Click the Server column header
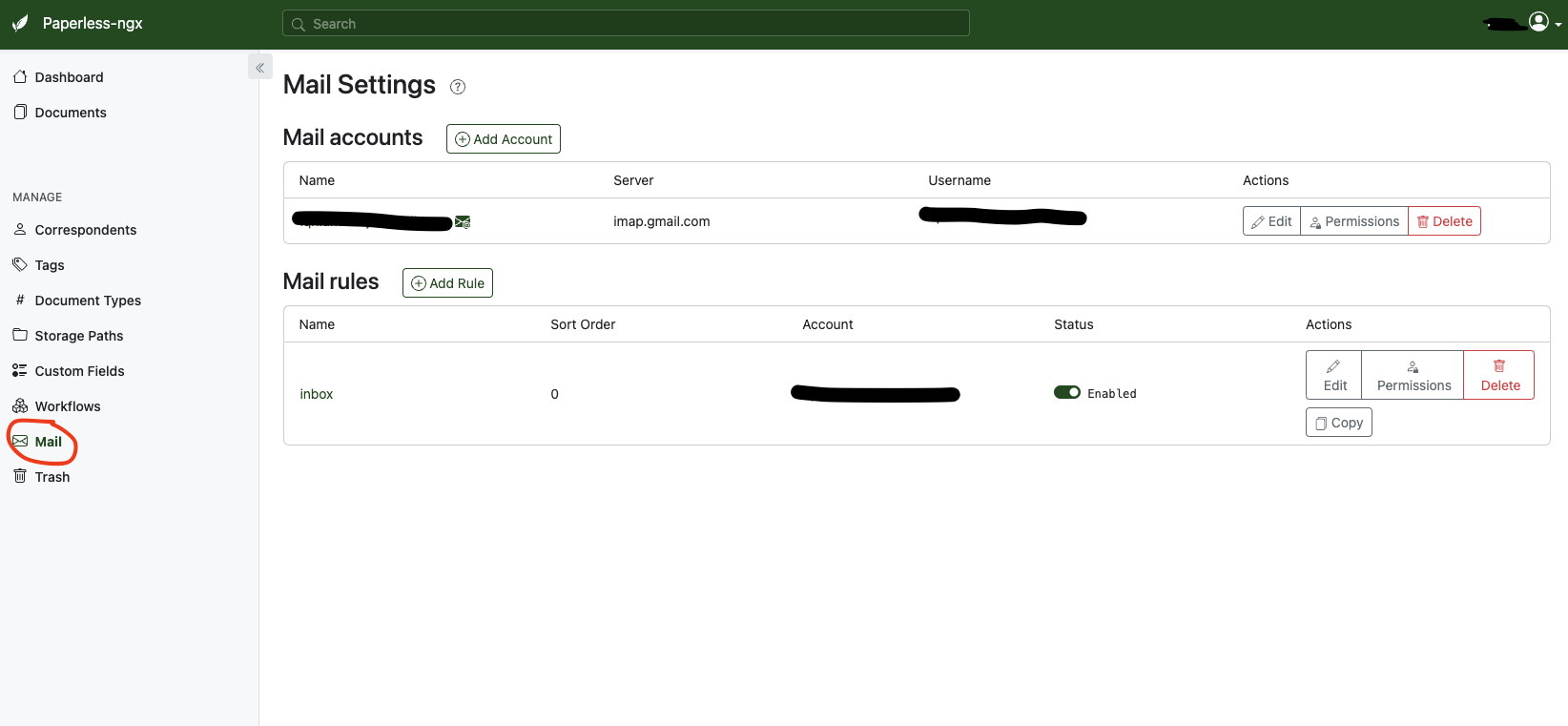The height and width of the screenshot is (726, 1568). 633,180
